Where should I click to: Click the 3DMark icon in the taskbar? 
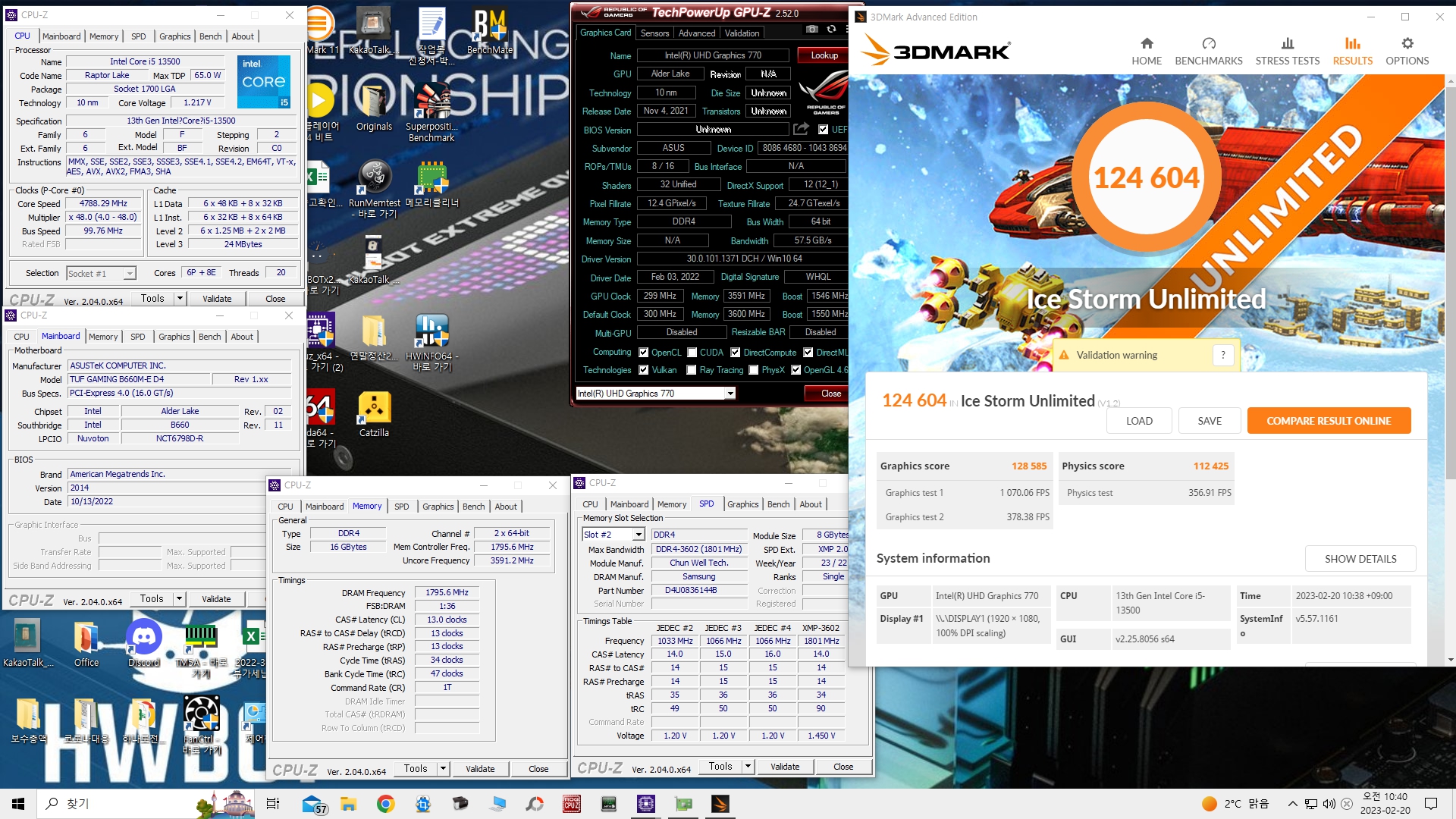pos(720,804)
